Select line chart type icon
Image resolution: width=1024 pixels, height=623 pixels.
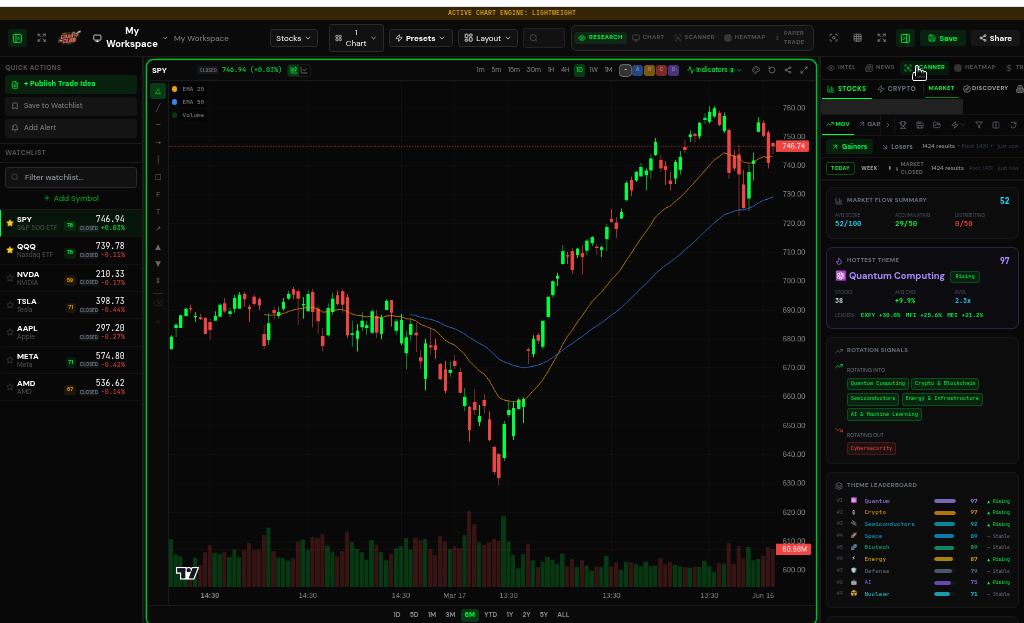click(x=304, y=70)
